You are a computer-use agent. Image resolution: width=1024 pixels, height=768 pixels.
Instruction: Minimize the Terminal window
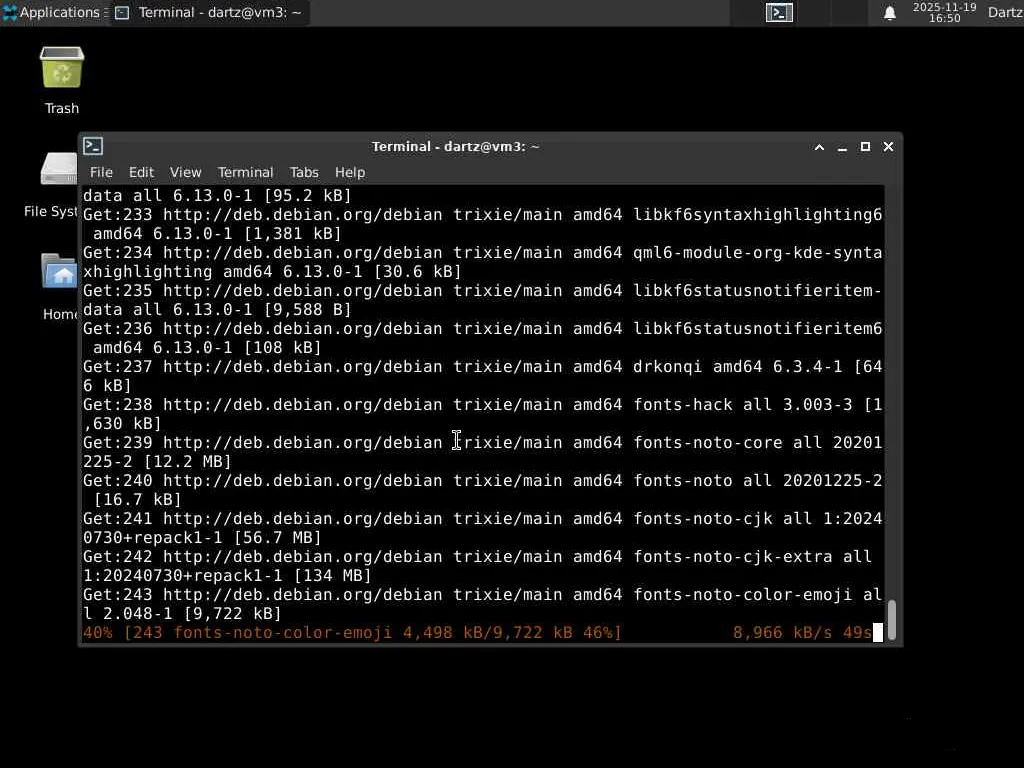(x=842, y=147)
